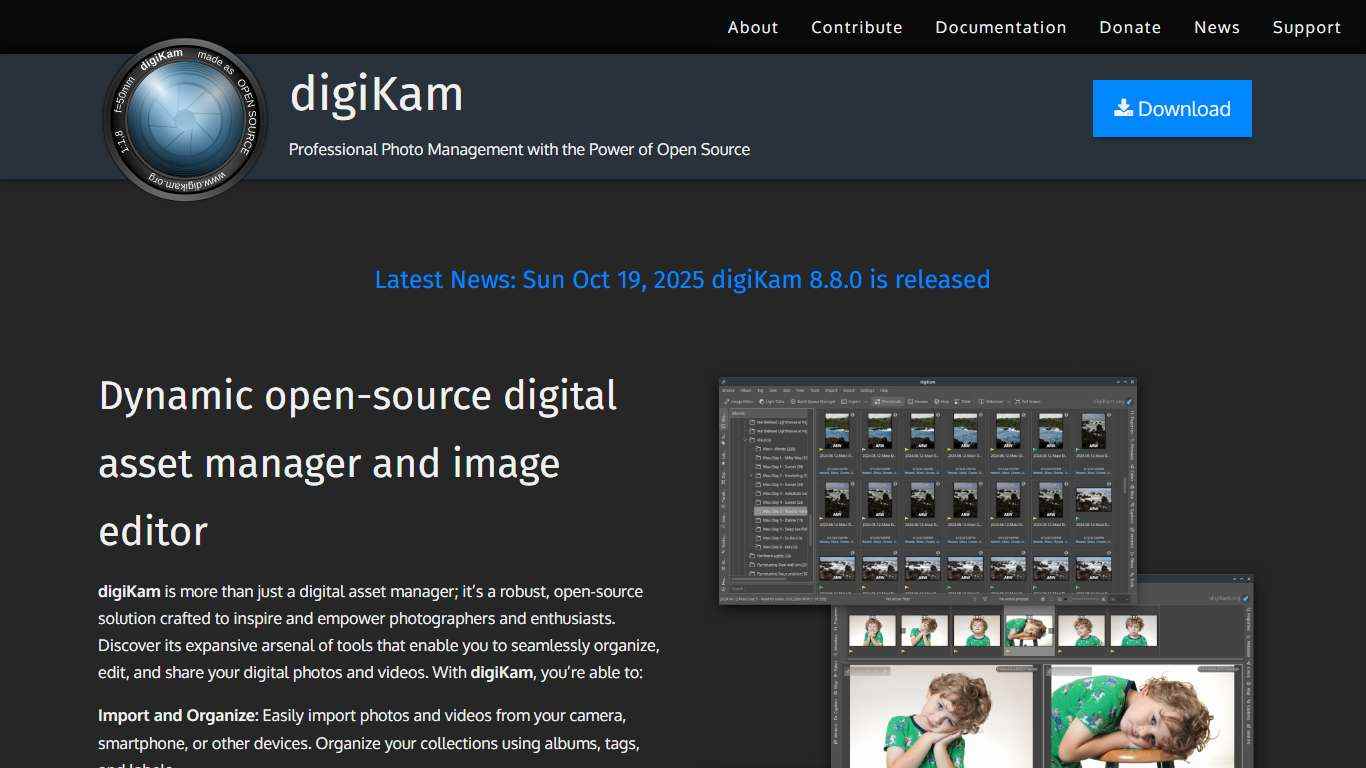Click the Download button
The image size is (1366, 768).
(x=1171, y=108)
